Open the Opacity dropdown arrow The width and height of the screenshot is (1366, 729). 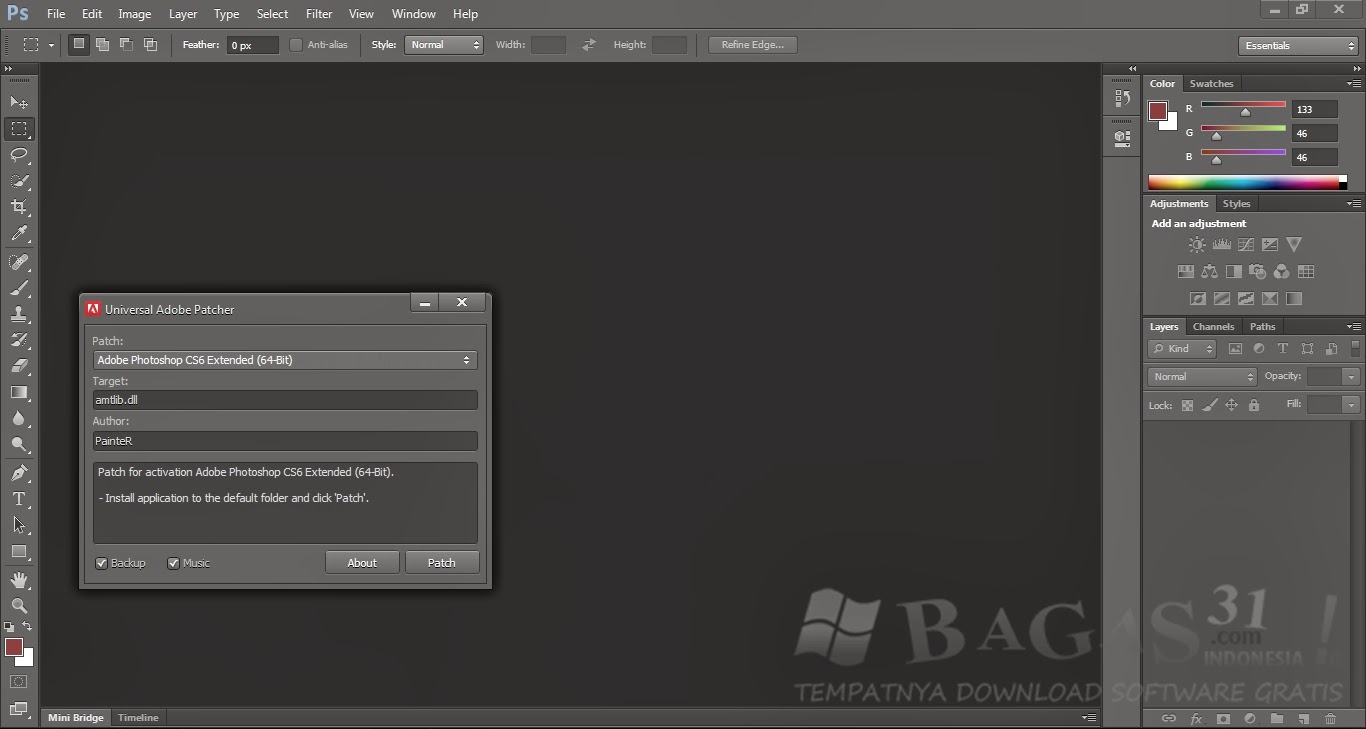1351,377
